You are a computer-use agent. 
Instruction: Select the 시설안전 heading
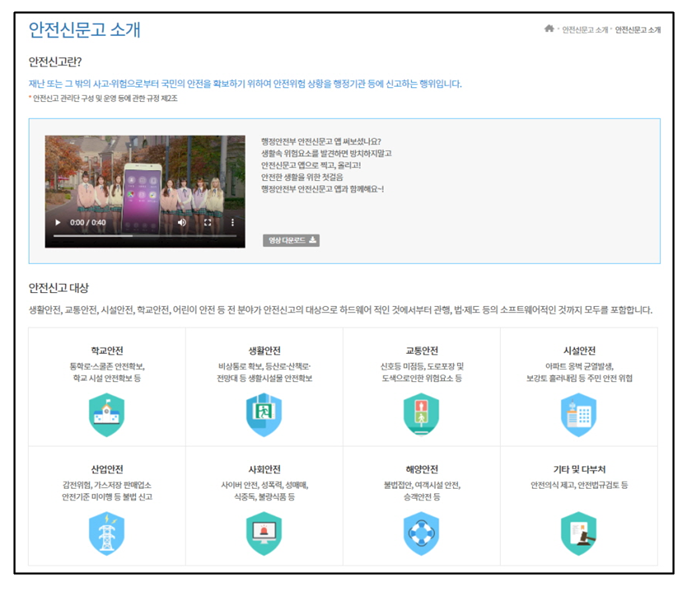point(579,351)
